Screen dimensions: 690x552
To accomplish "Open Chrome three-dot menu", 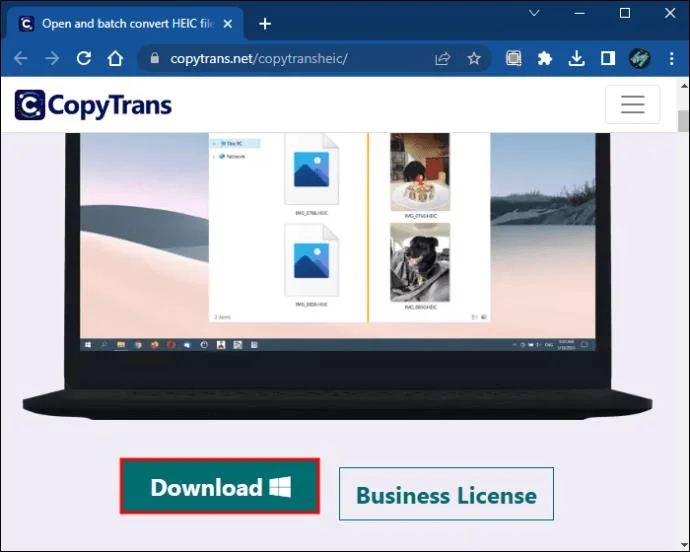I will 672,59.
